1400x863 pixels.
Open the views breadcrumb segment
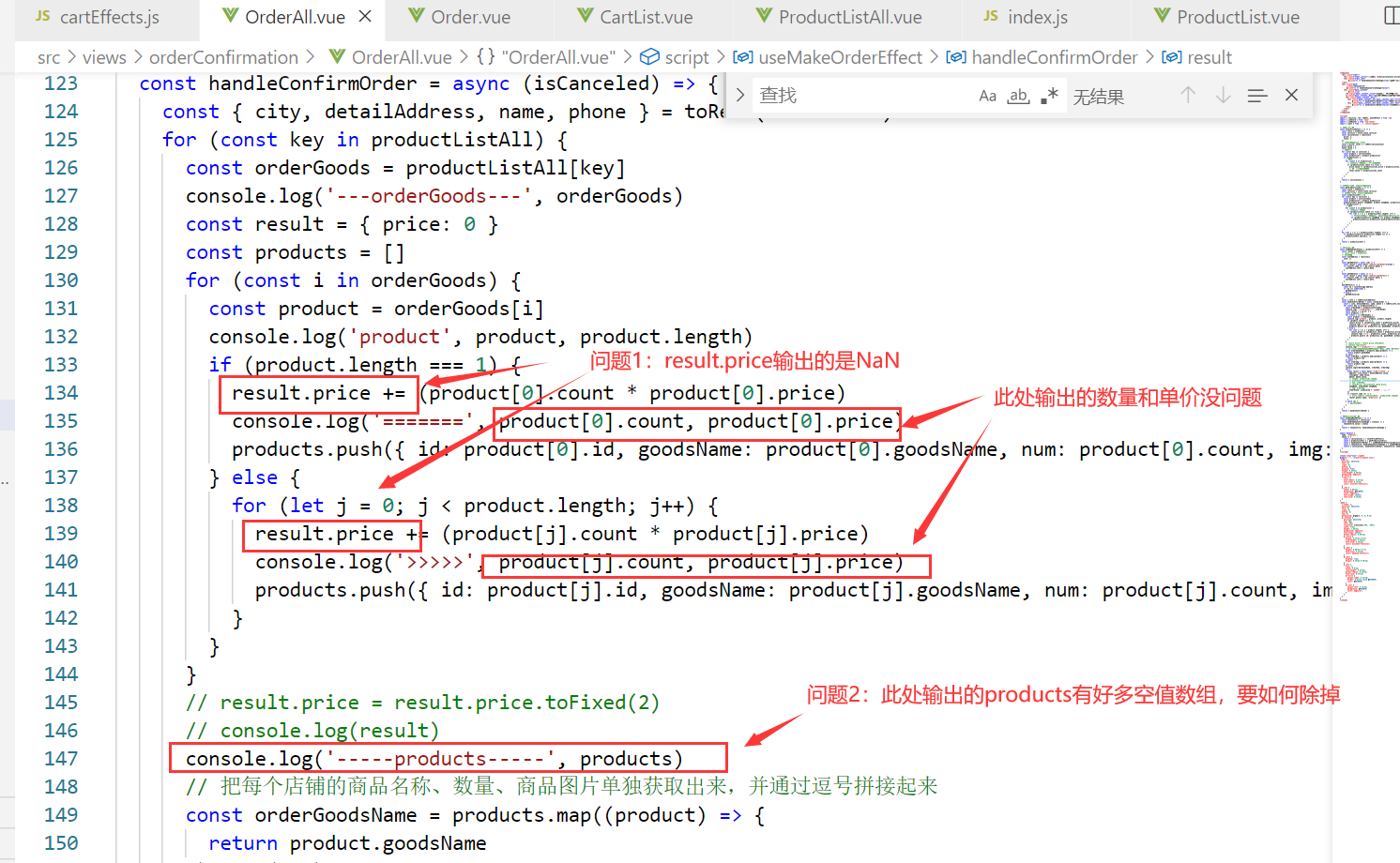pos(104,58)
